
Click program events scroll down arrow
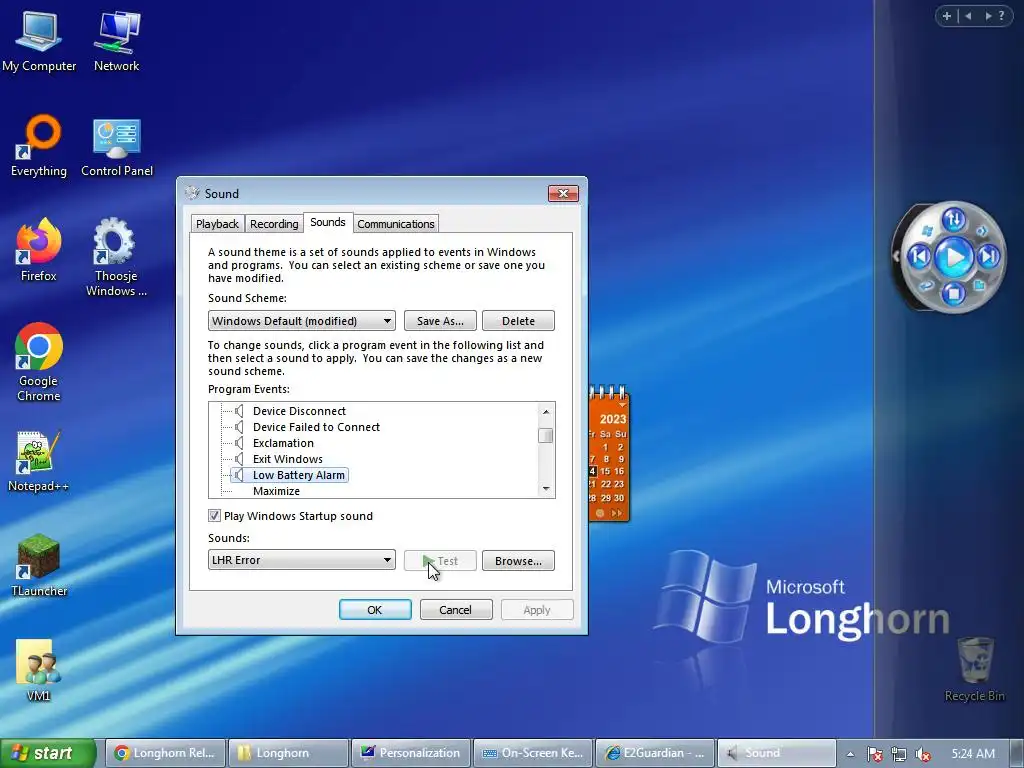point(546,488)
